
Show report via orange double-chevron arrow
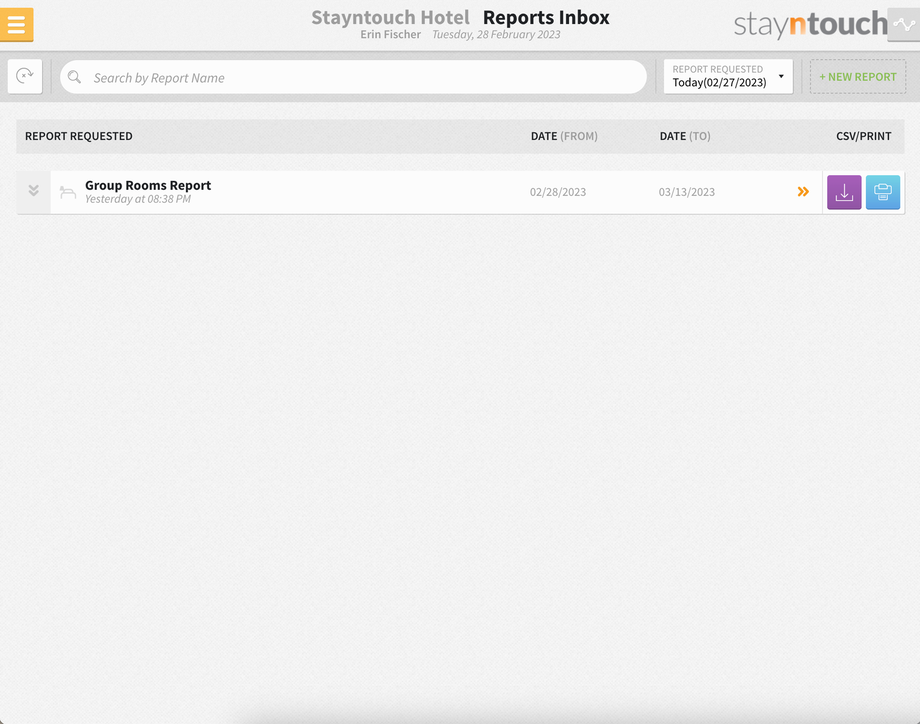click(x=803, y=192)
